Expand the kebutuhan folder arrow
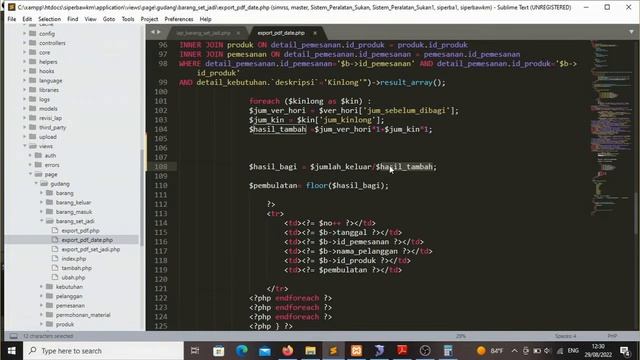This screenshot has height=360, width=640. point(42,287)
